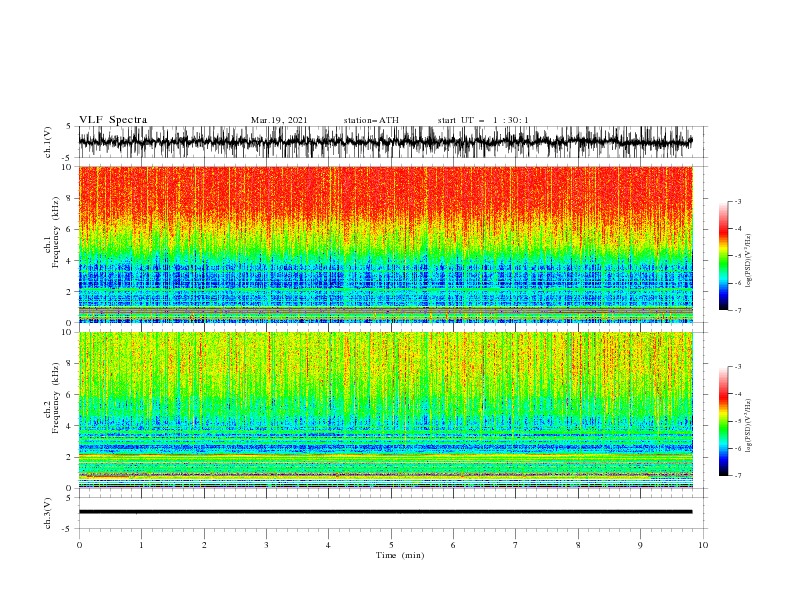Image resolution: width=792 pixels, height=612 pixels.
Task: Click the "-7" tick on the ch.1 color bar
Action: (x=737, y=310)
